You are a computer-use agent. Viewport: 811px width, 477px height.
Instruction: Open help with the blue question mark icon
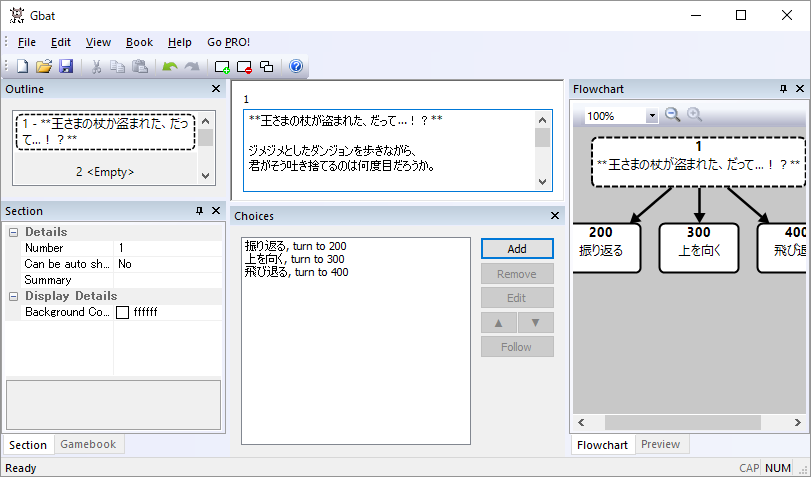click(x=295, y=67)
